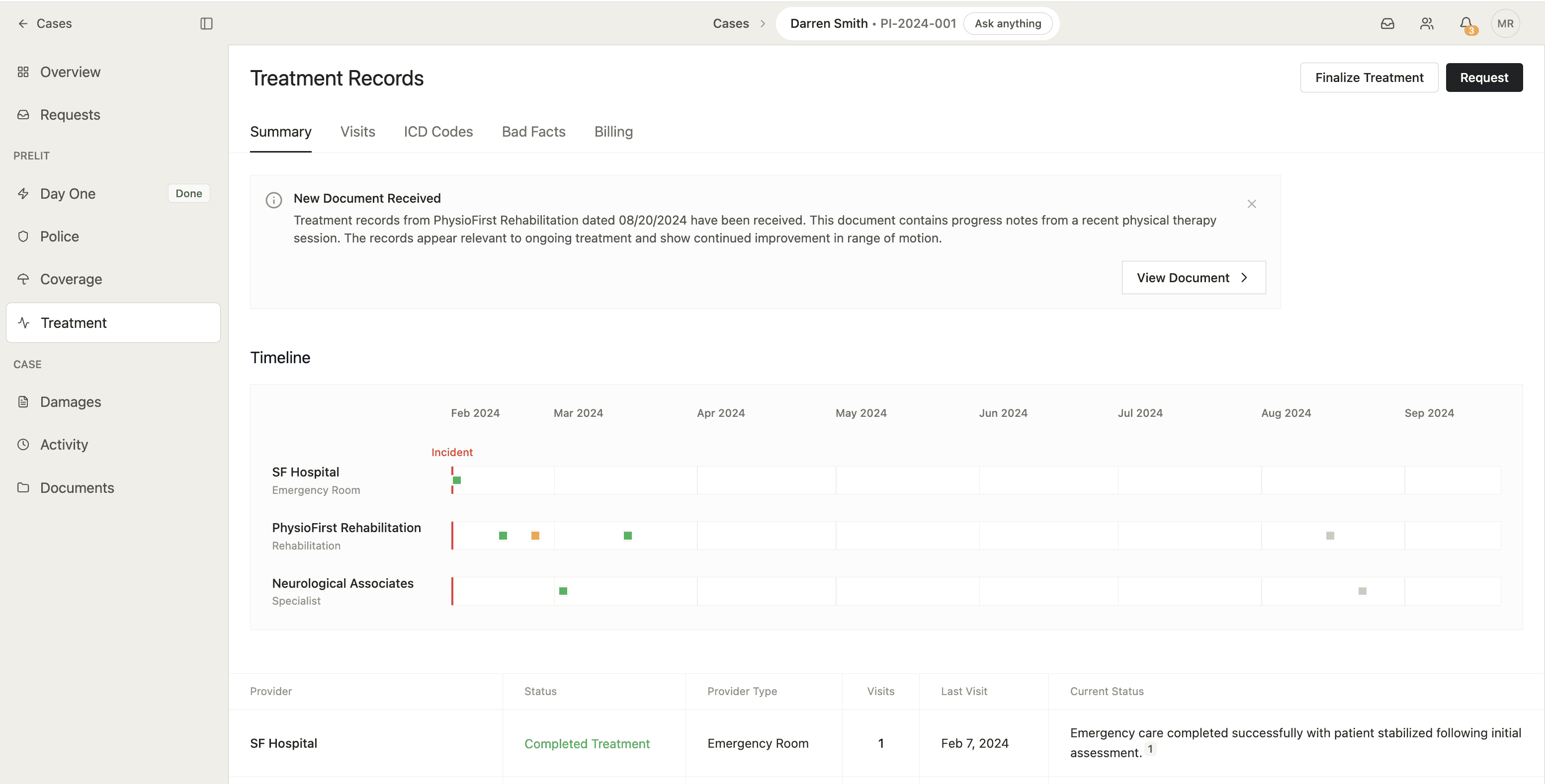
Task: Click the SF Hospital green timeline marker
Action: tap(457, 480)
